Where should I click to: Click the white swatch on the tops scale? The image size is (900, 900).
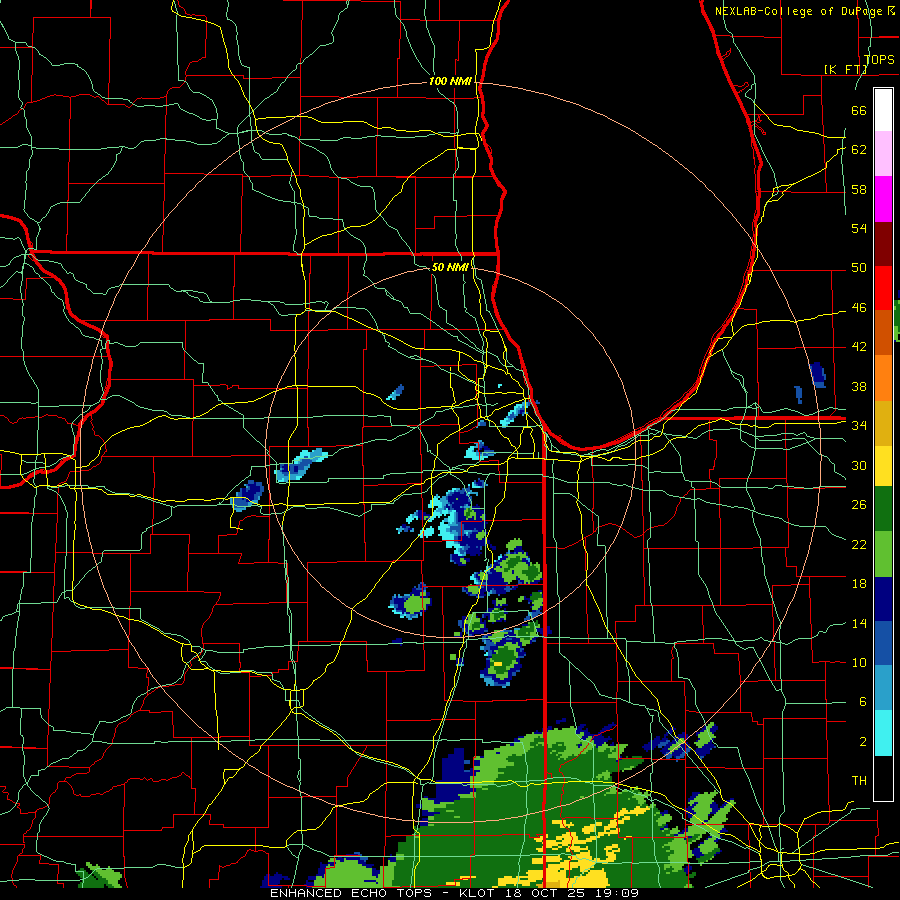883,110
